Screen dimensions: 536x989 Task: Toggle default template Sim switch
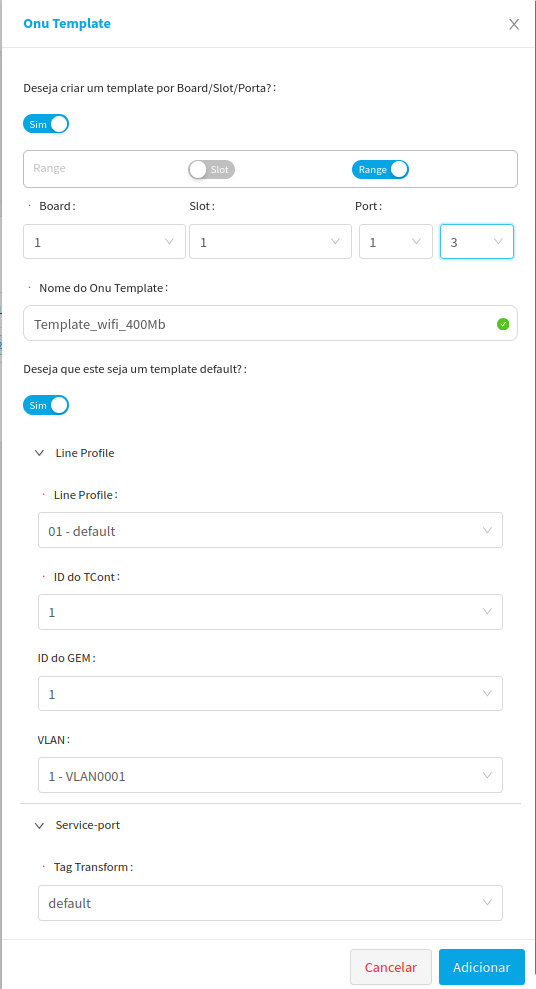pyautogui.click(x=46, y=405)
